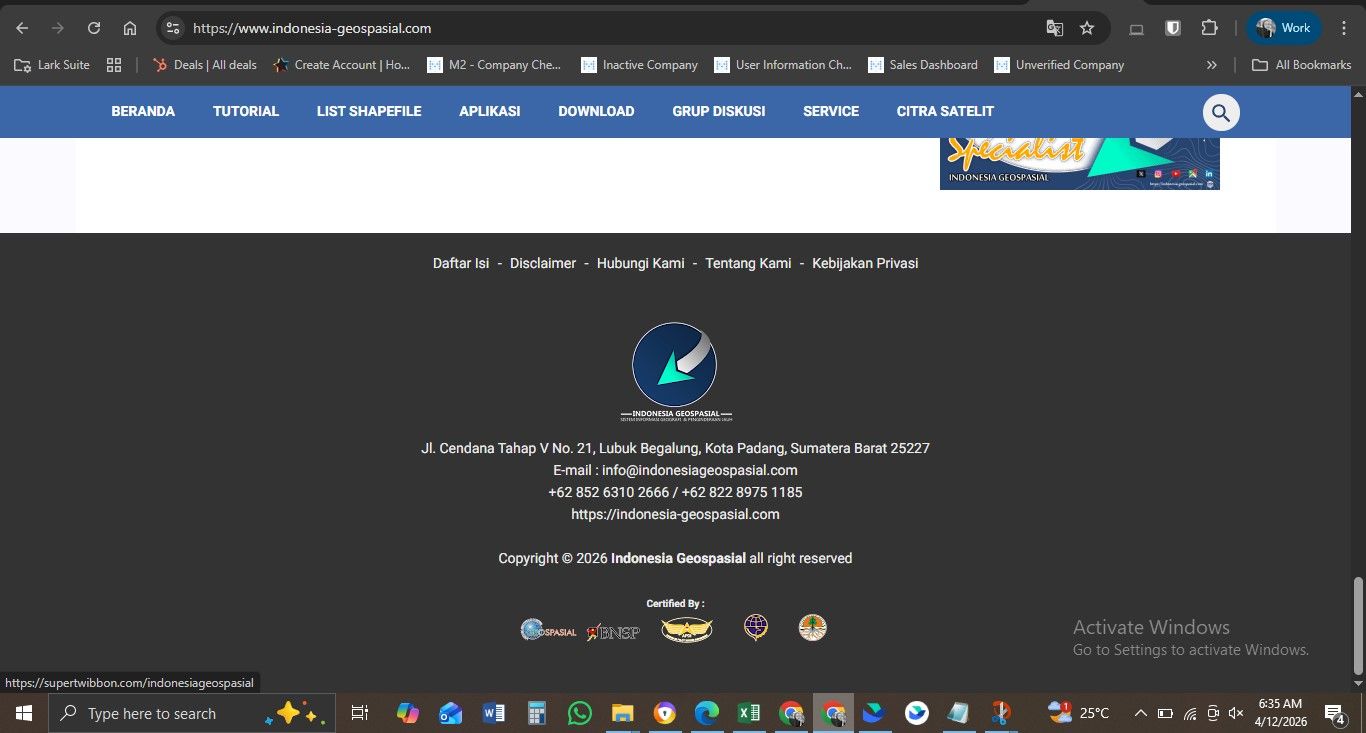View site information icon in address bar
Image resolution: width=1366 pixels, height=733 pixels.
tap(172, 28)
